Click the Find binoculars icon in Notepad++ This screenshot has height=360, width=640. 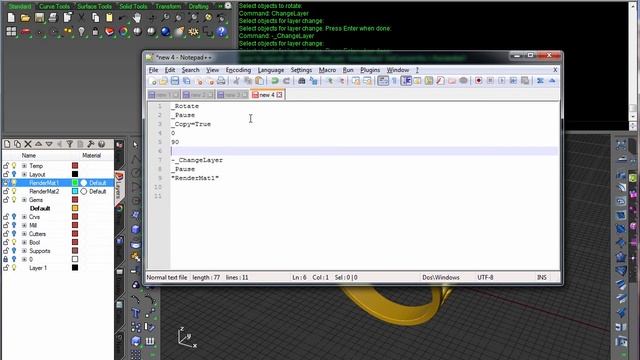click(302, 81)
